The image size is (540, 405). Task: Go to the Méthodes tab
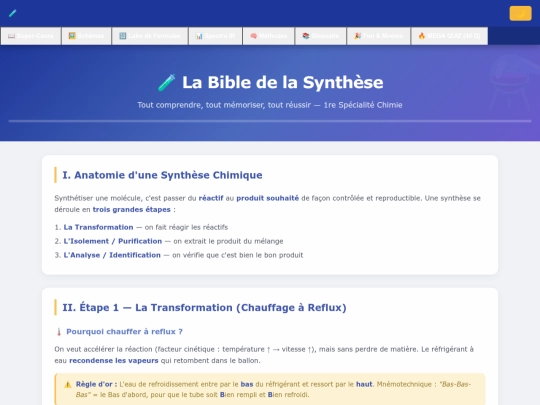coord(269,36)
